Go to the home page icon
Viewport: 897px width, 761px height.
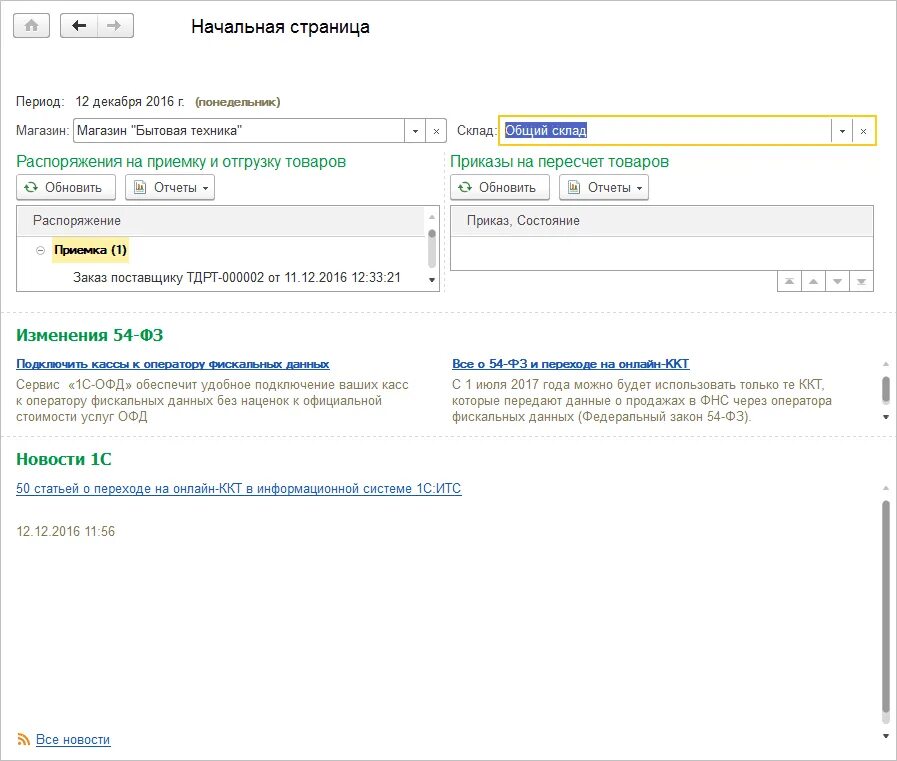tap(31, 26)
